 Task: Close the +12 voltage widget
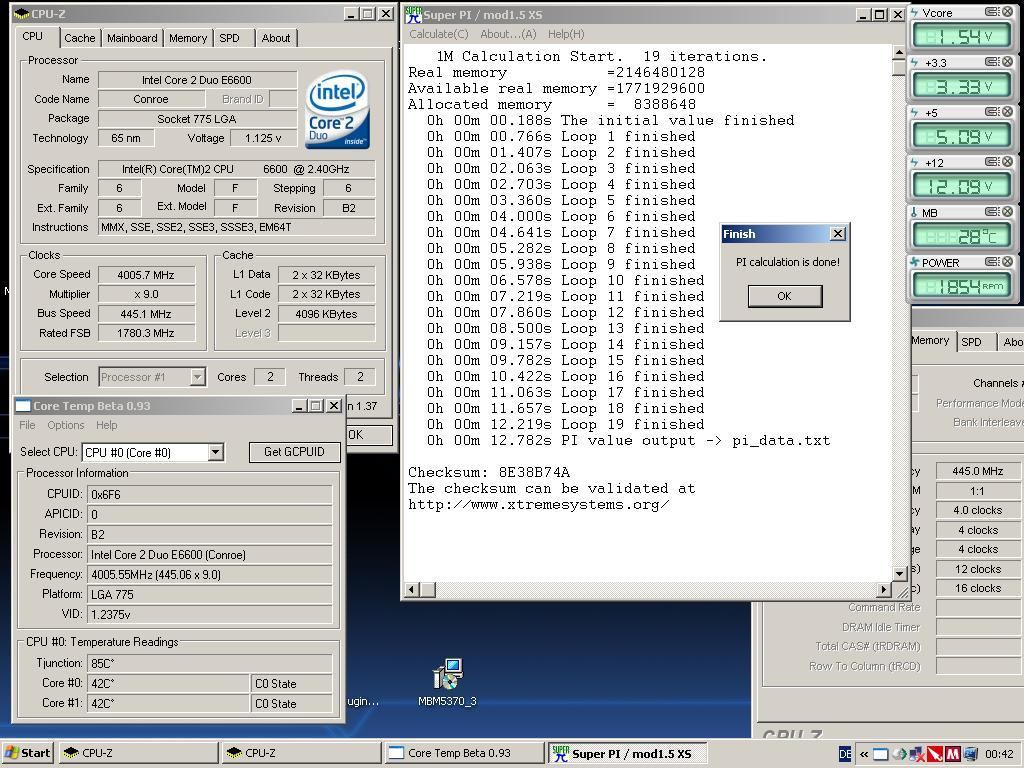1007,162
